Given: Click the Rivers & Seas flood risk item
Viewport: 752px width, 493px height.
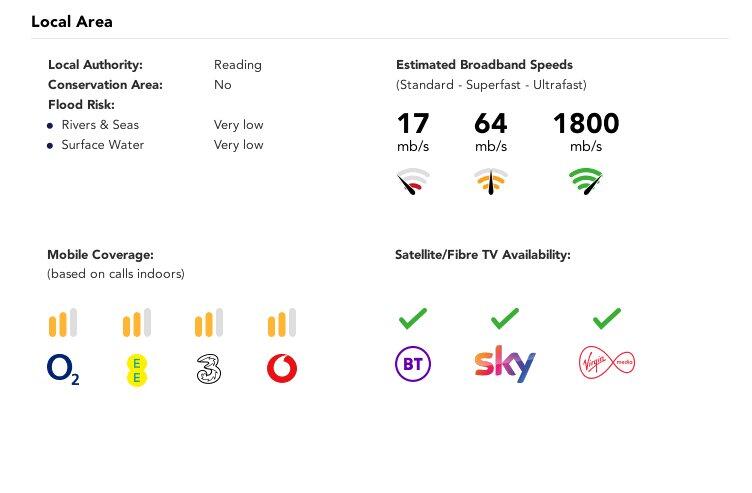Looking at the screenshot, I should [x=100, y=125].
